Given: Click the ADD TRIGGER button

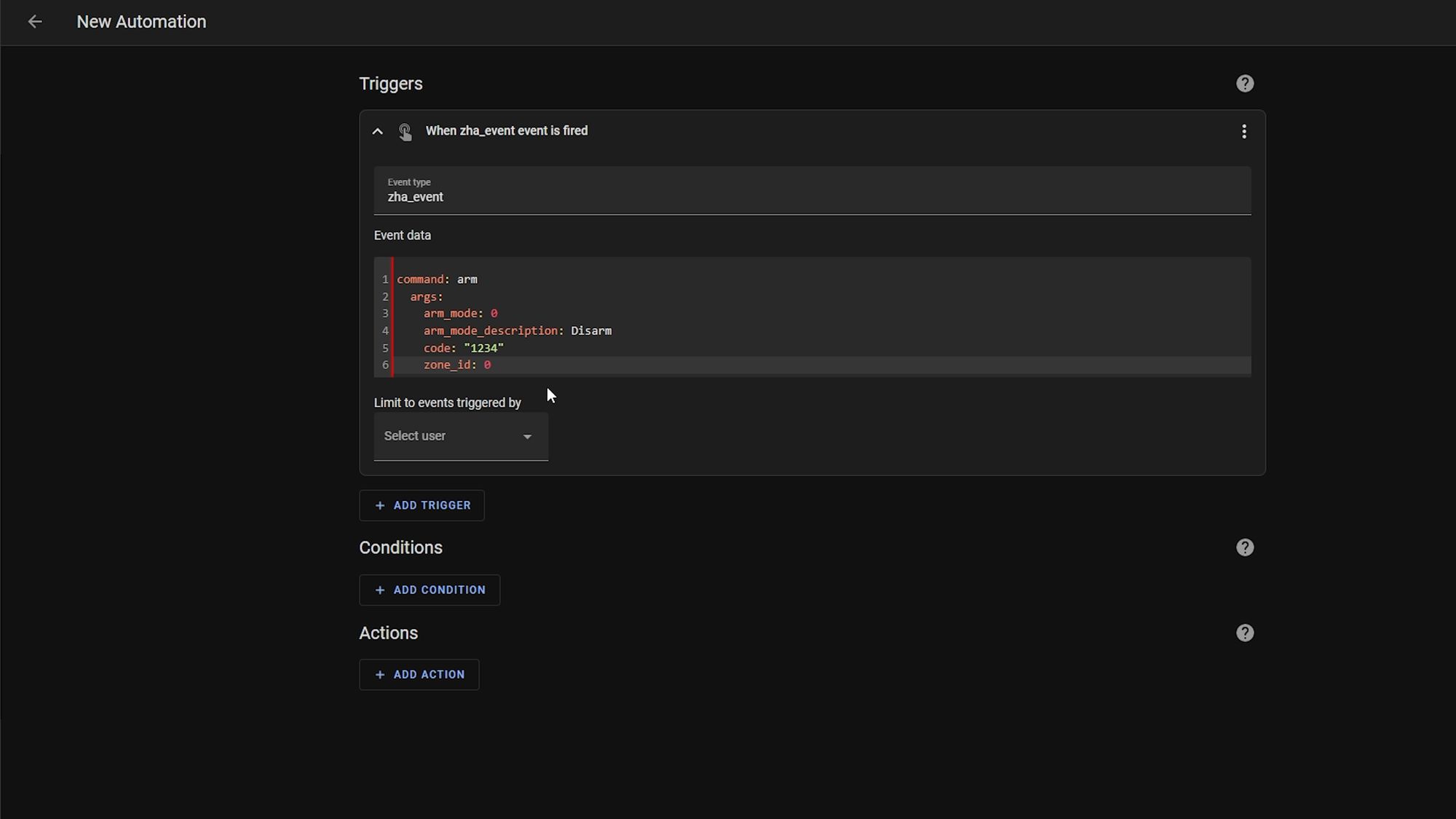Looking at the screenshot, I should click(x=422, y=505).
